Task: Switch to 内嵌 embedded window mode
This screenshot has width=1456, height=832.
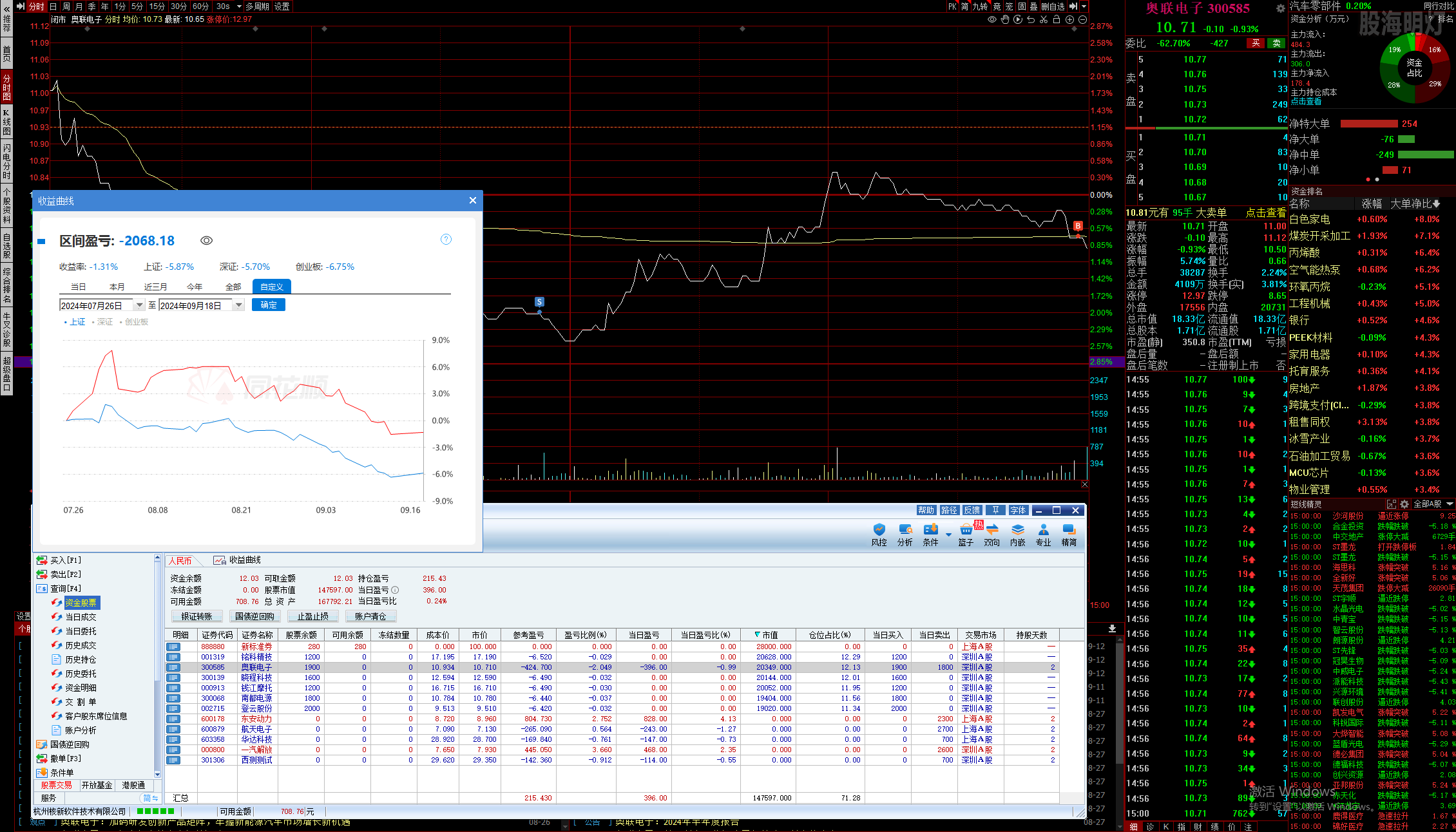Action: [x=1018, y=535]
